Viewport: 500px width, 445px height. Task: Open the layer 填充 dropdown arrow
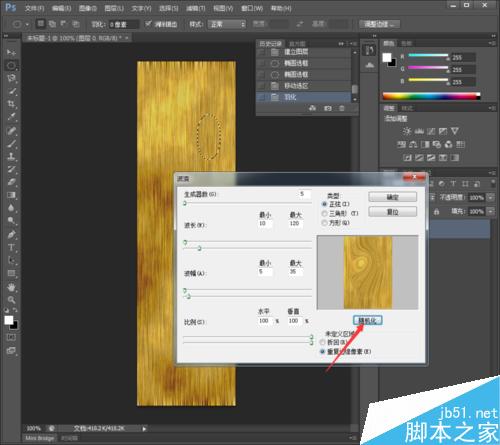491,211
